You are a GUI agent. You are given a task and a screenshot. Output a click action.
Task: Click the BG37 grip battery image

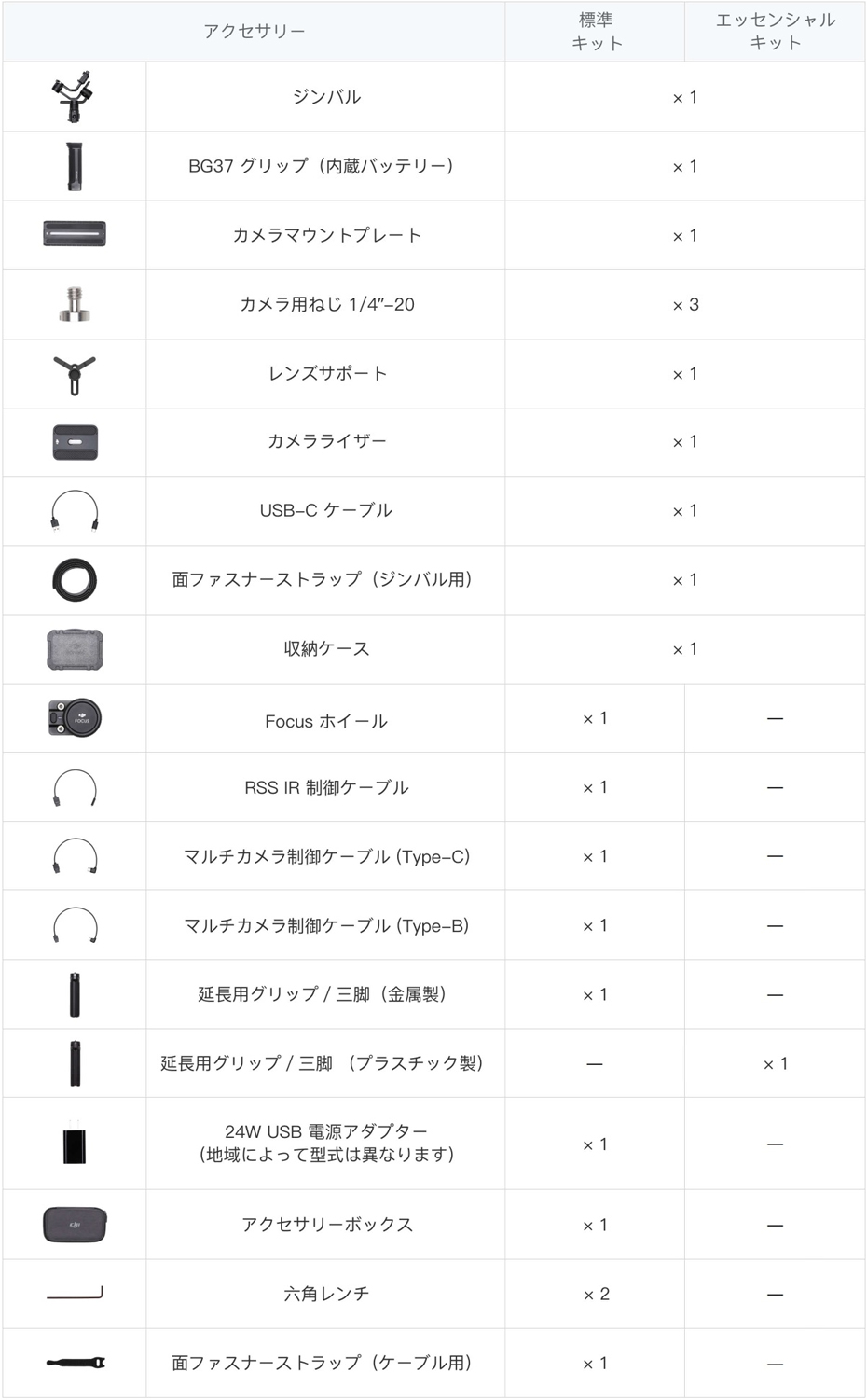[x=75, y=166]
